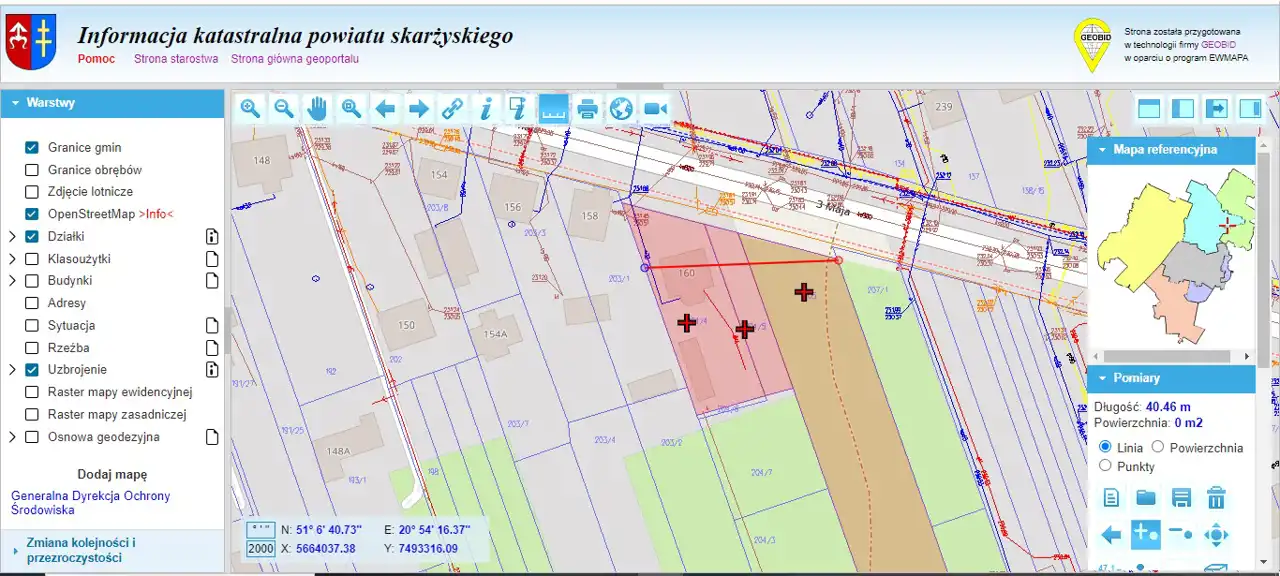Select the Powierzchnia radio option
This screenshot has height=576, width=1280.
click(x=1158, y=447)
